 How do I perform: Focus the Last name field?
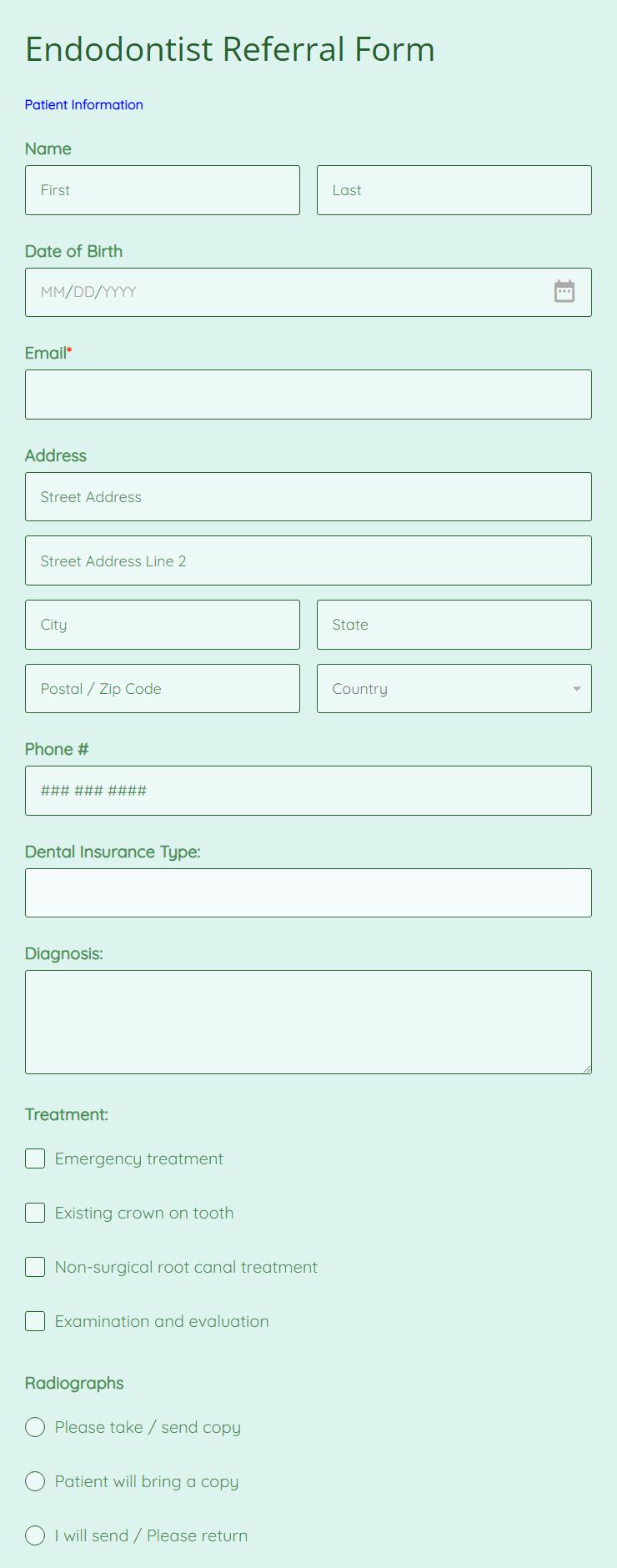point(454,190)
